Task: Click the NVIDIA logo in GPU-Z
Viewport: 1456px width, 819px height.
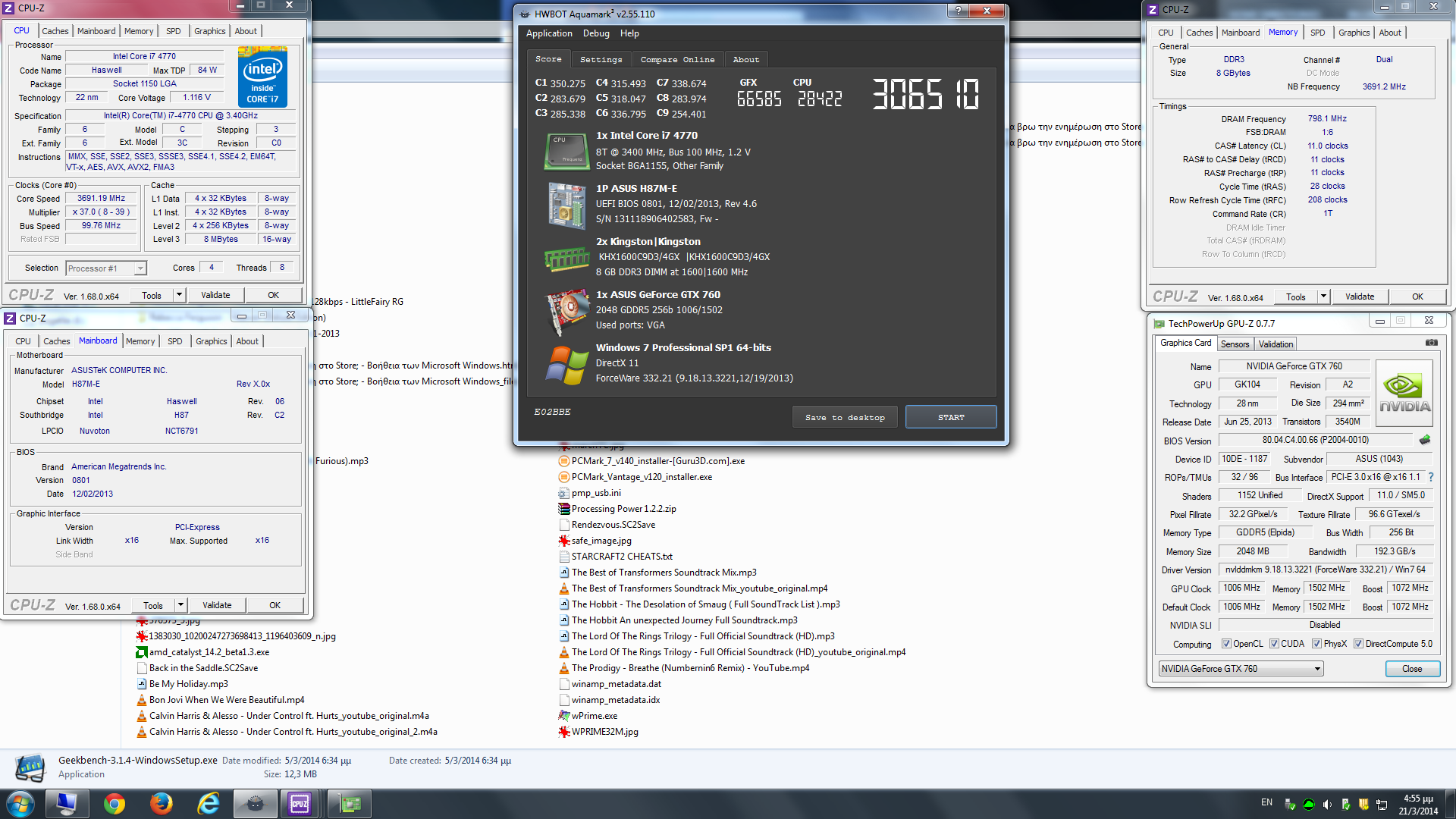Action: pyautogui.click(x=1404, y=391)
